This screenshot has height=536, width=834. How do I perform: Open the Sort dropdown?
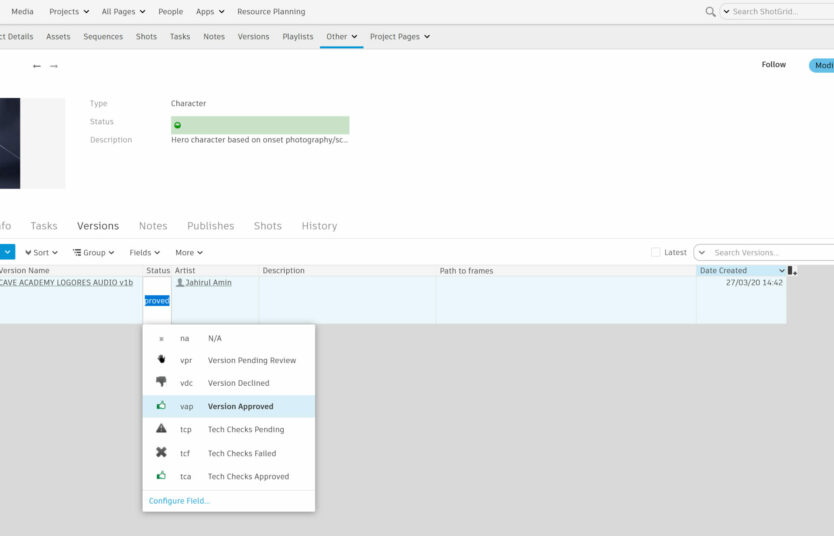(x=41, y=253)
